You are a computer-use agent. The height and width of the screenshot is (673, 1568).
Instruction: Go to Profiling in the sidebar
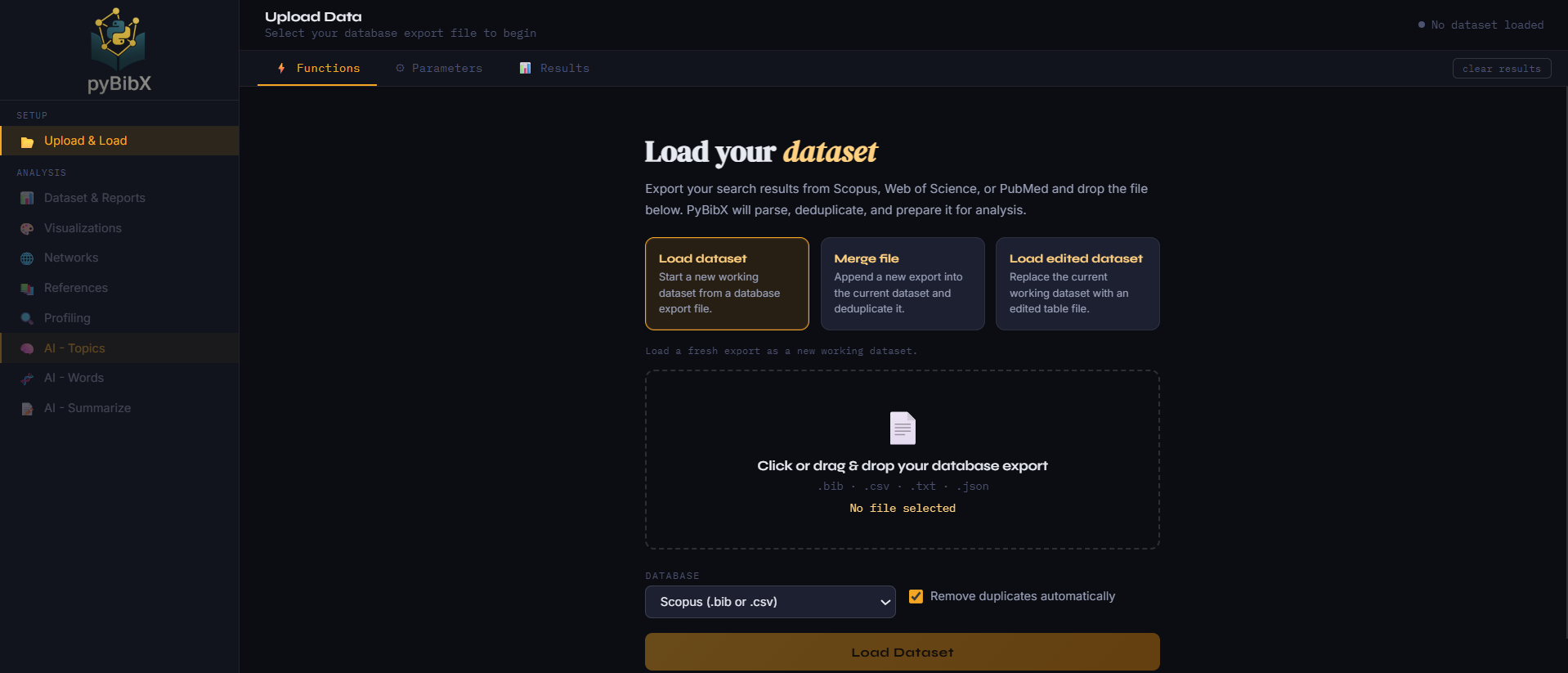pos(119,318)
